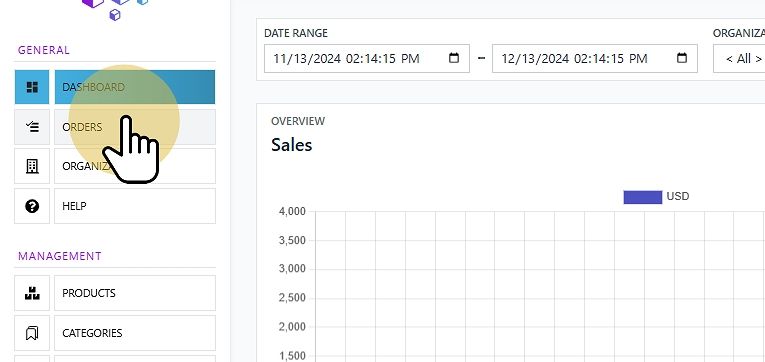
Task: Open start date calendar picker icon
Action: [454, 58]
